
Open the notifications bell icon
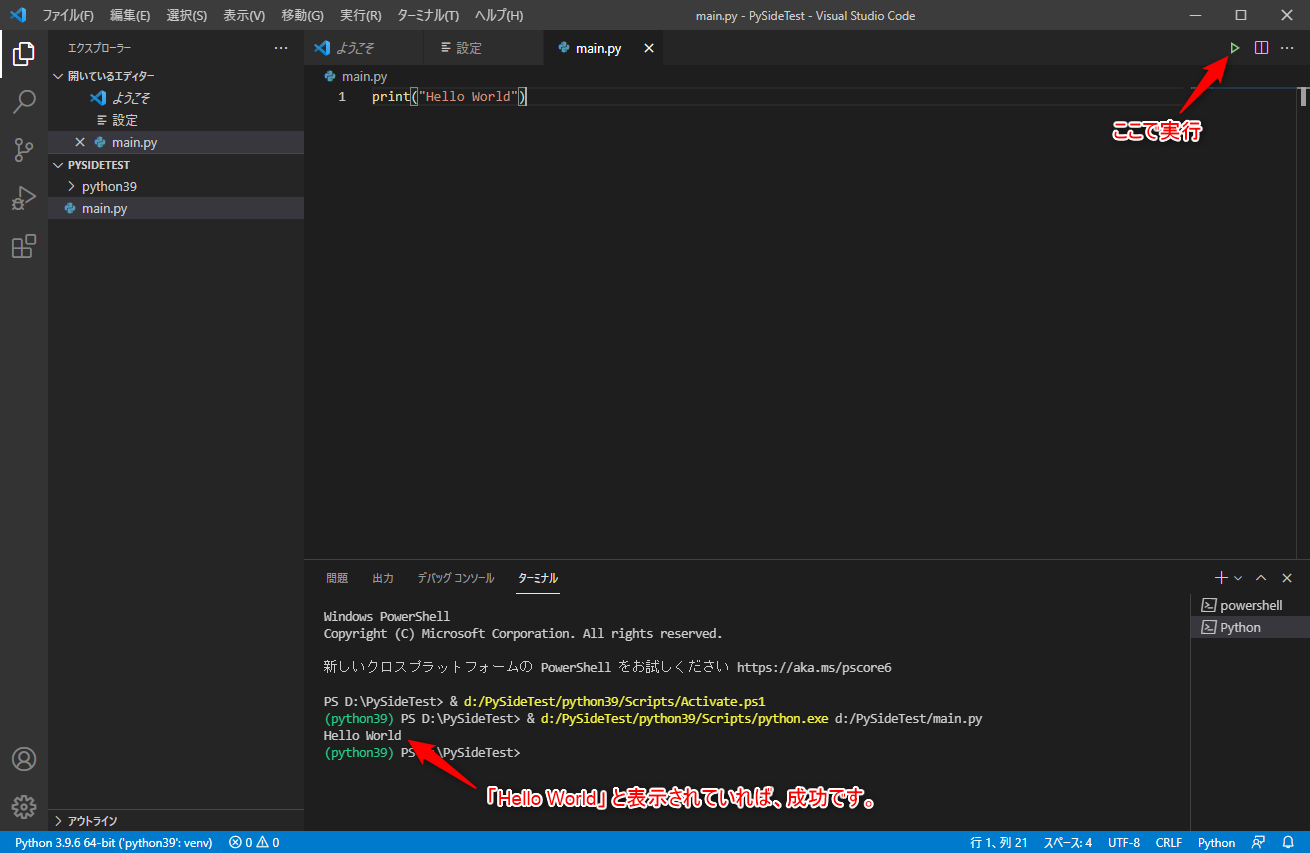pos(1289,842)
